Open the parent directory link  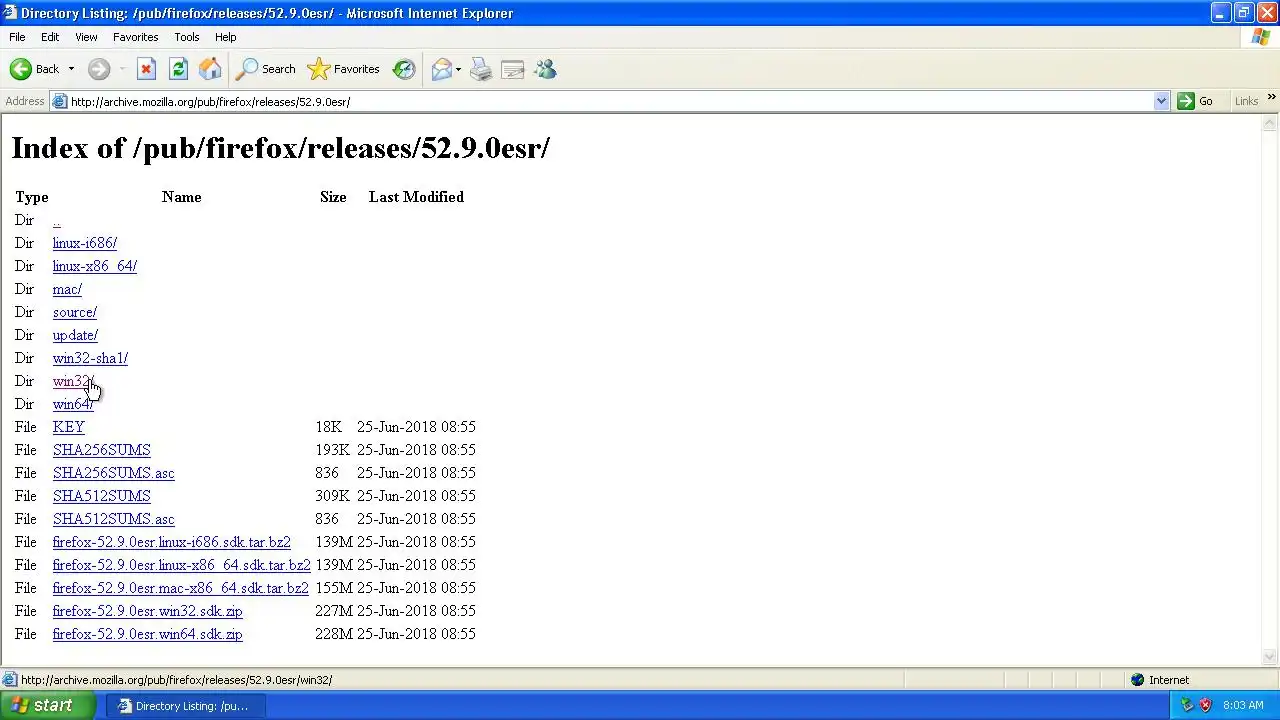coord(56,220)
